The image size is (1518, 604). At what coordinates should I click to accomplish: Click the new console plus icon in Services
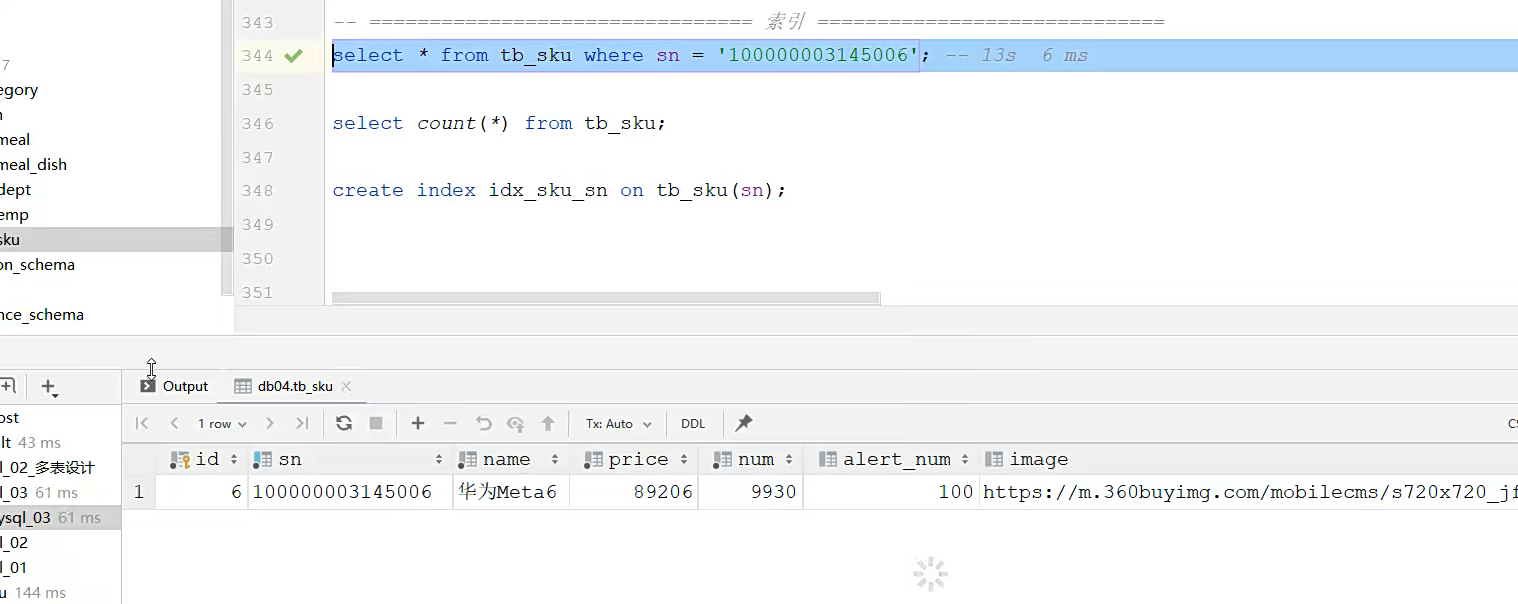[7, 386]
